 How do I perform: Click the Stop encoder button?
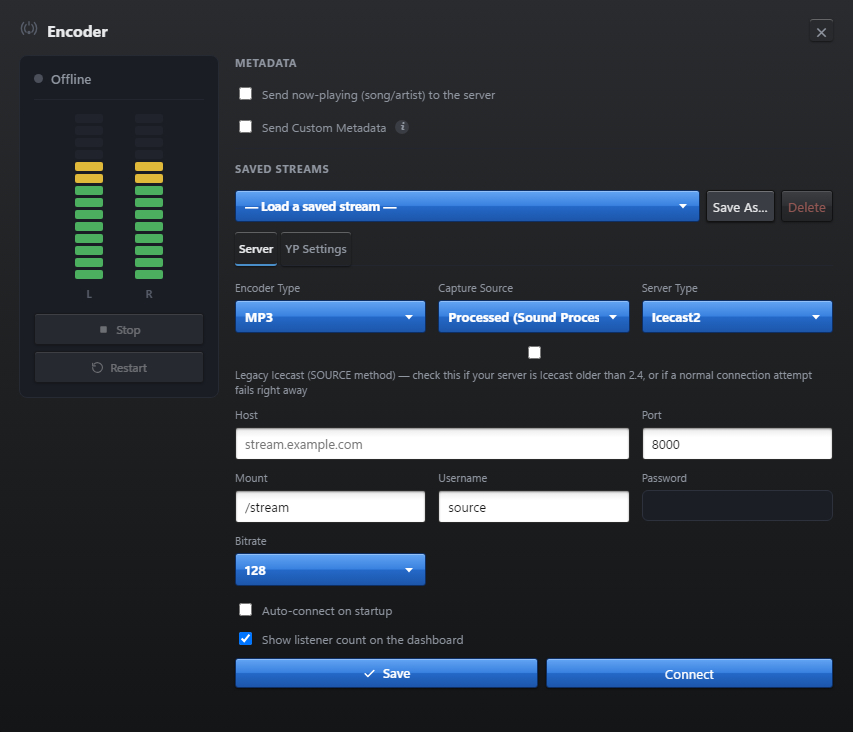[119, 330]
